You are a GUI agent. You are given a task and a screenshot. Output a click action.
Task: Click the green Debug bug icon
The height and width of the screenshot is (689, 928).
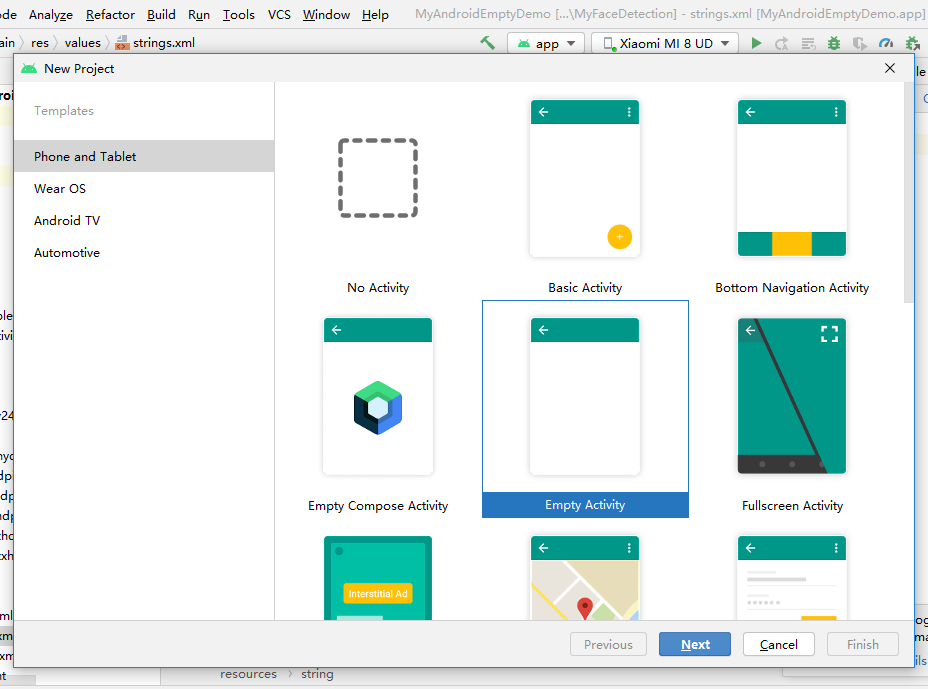[834, 43]
